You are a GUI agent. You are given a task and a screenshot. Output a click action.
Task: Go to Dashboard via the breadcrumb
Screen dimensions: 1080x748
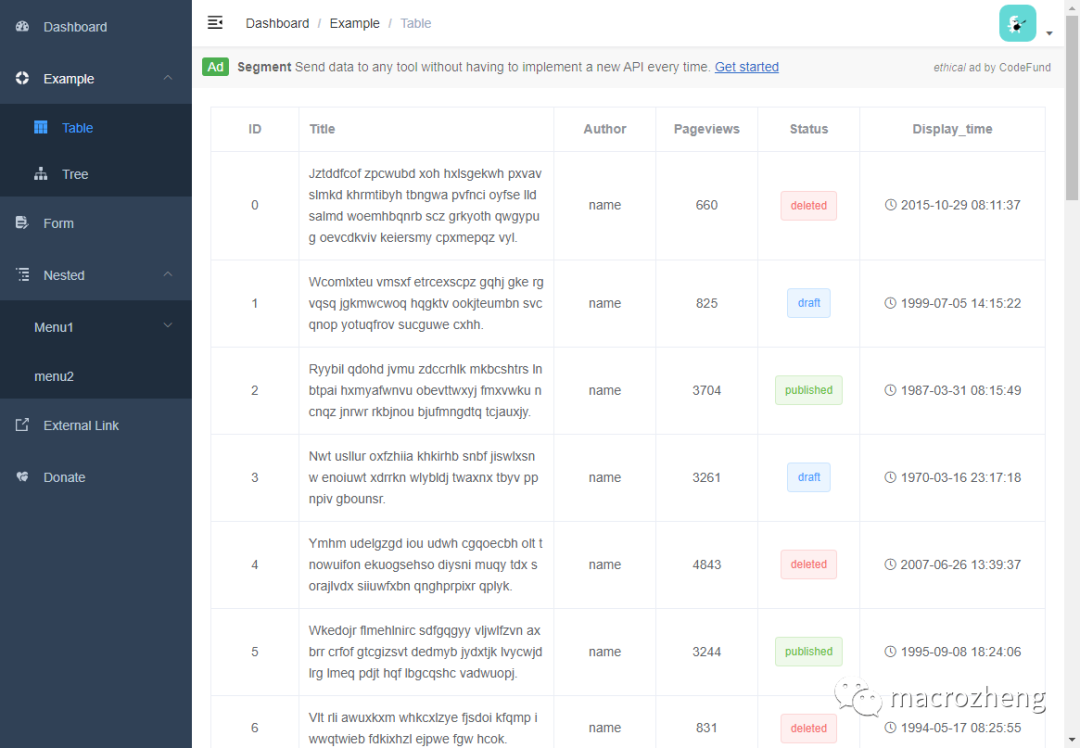(277, 23)
